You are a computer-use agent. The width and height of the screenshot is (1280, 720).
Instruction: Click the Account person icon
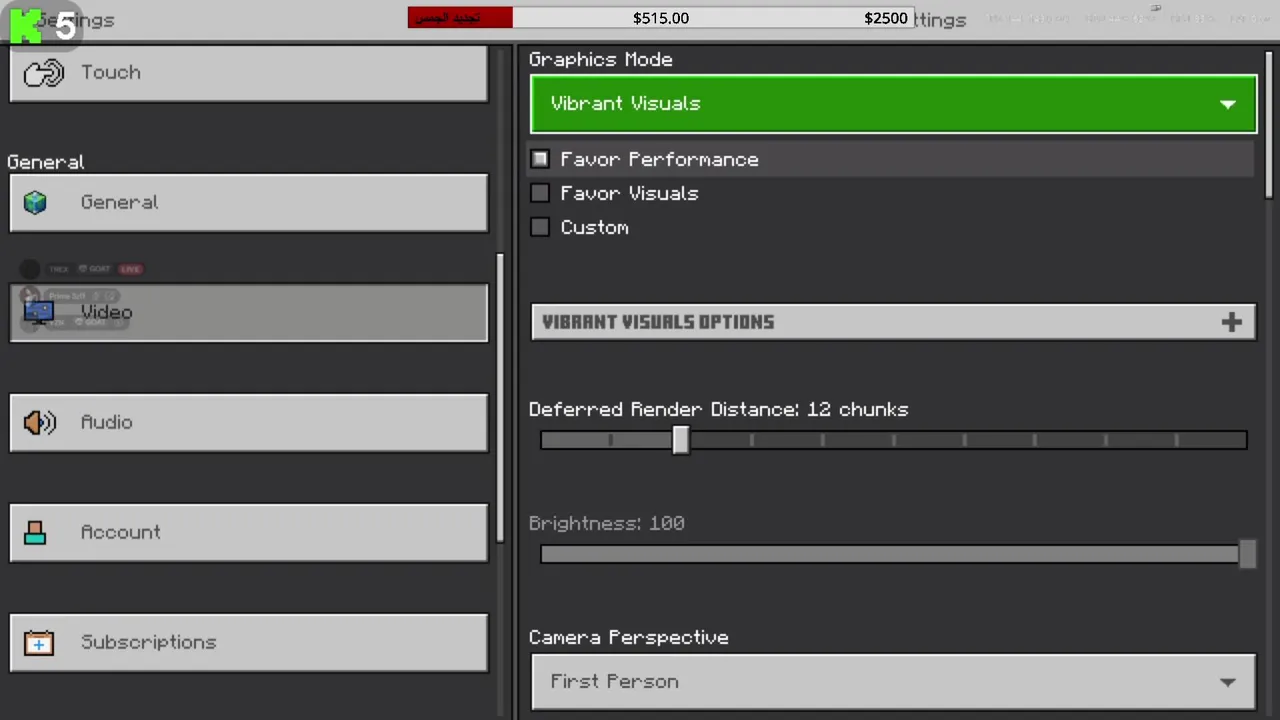(x=36, y=533)
